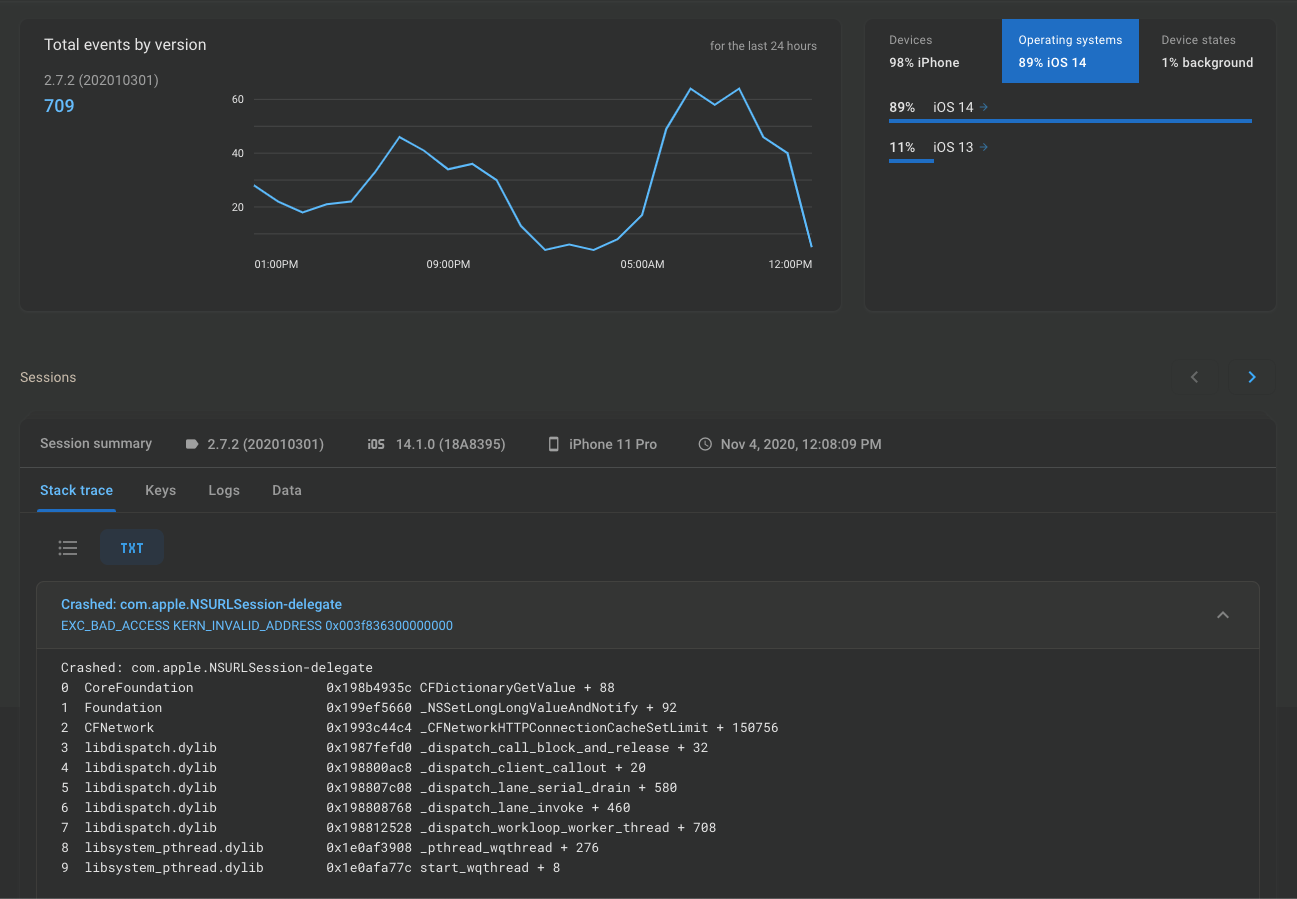
Task: Open the Crashed: com.apple.NSURLSession-delegate link
Action: click(x=201, y=604)
